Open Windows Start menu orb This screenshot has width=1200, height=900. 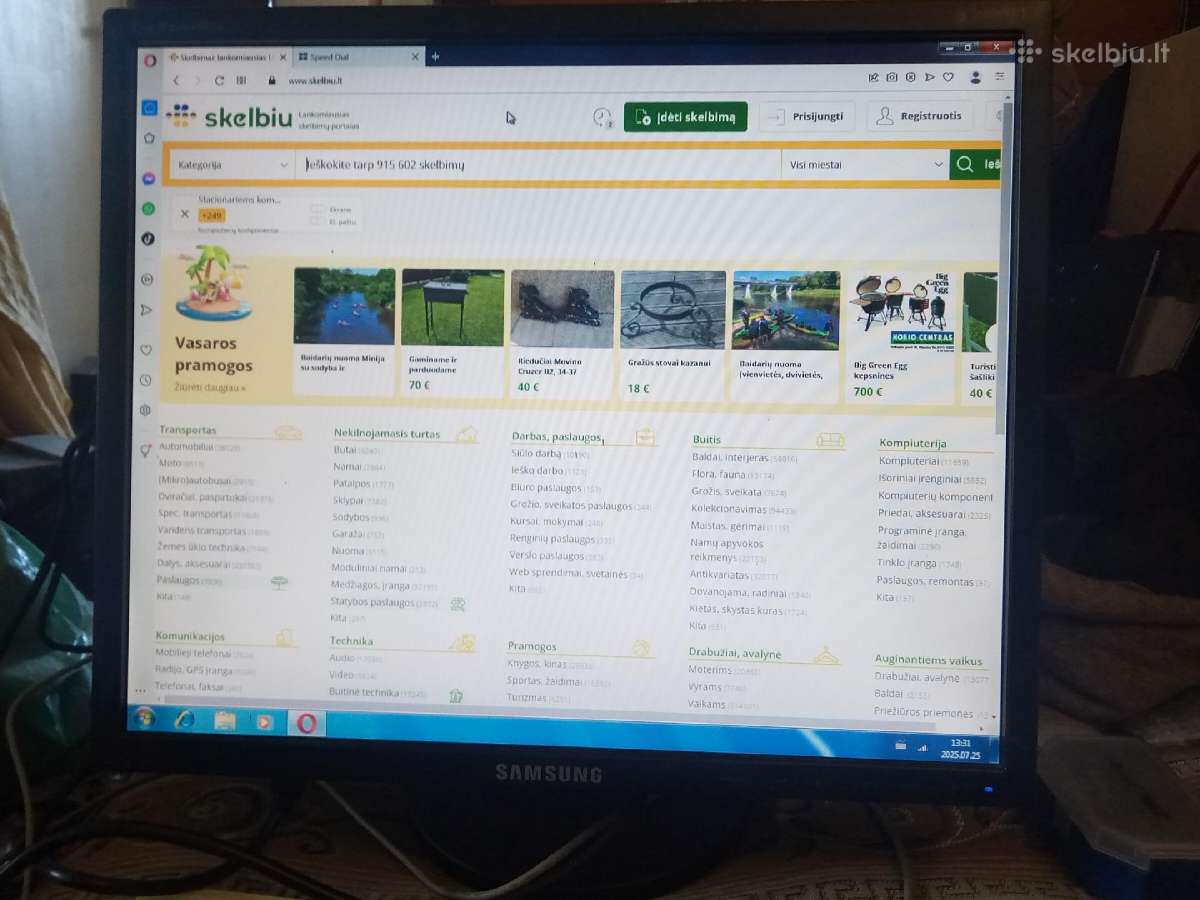[144, 718]
